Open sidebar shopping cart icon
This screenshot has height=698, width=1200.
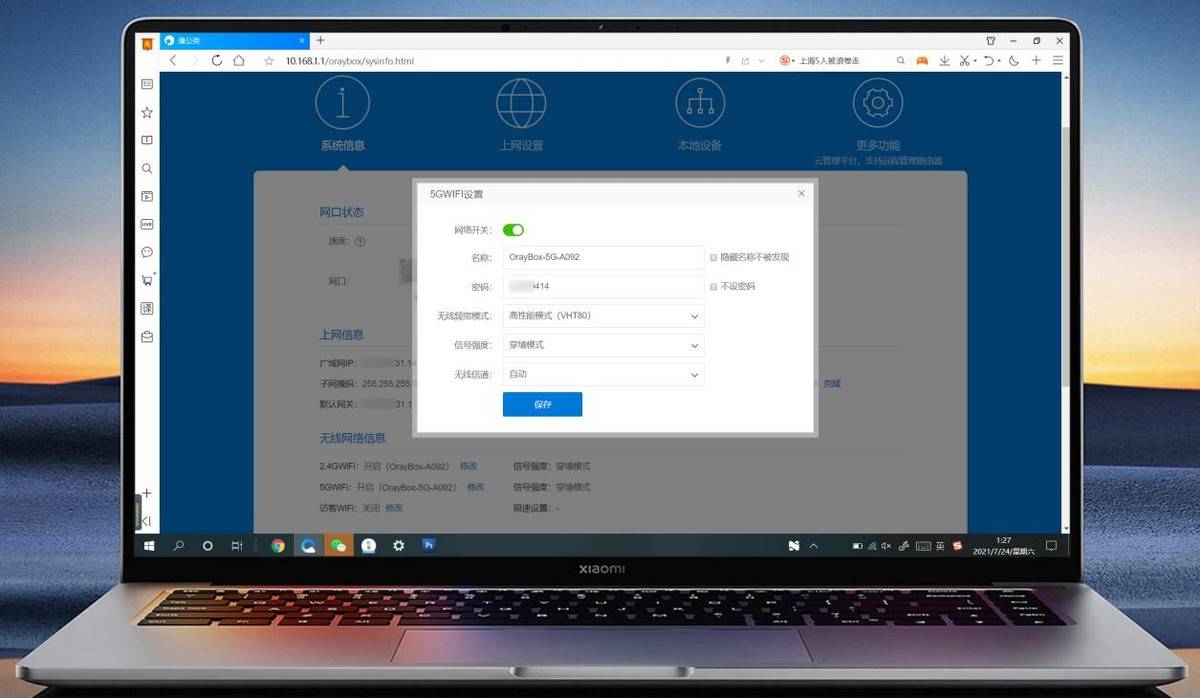tap(147, 281)
